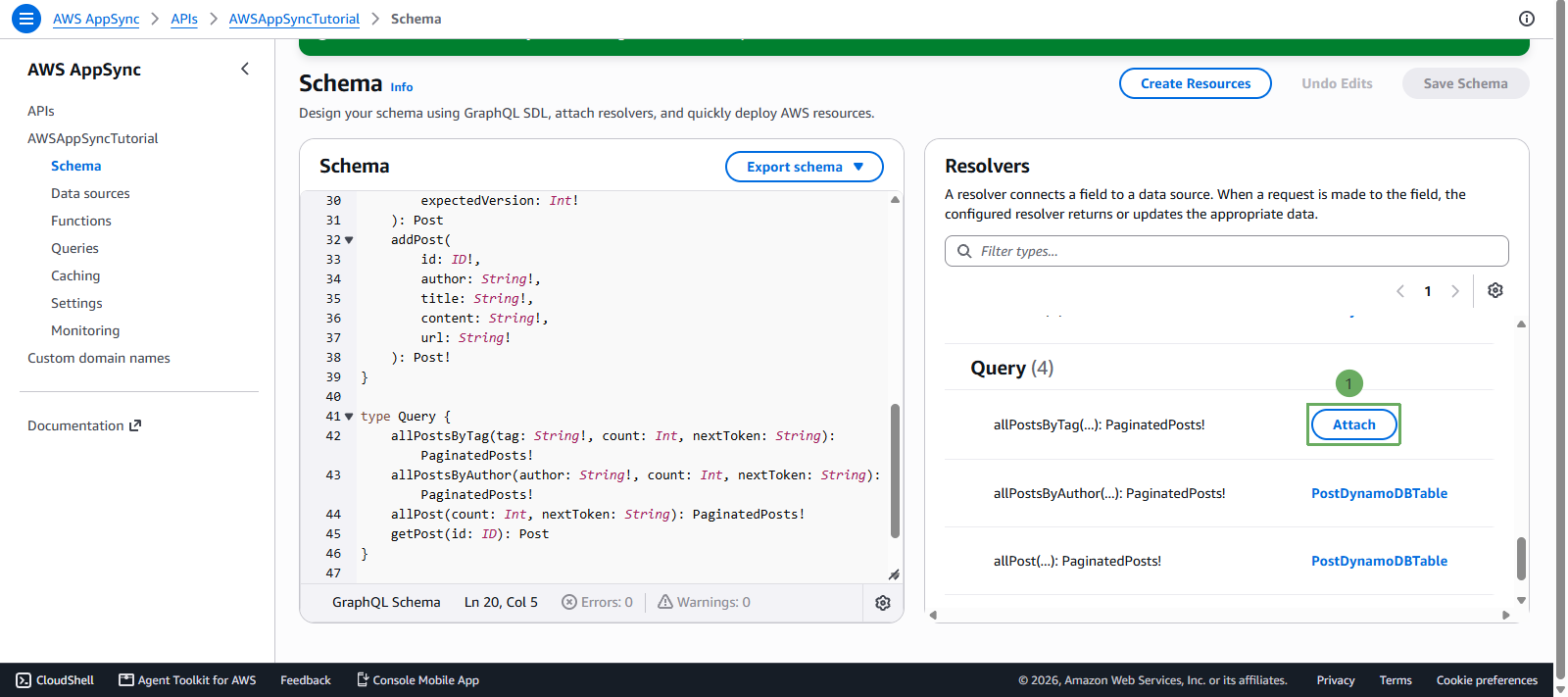Go to AWS AppSync breadcrumb

(x=96, y=19)
